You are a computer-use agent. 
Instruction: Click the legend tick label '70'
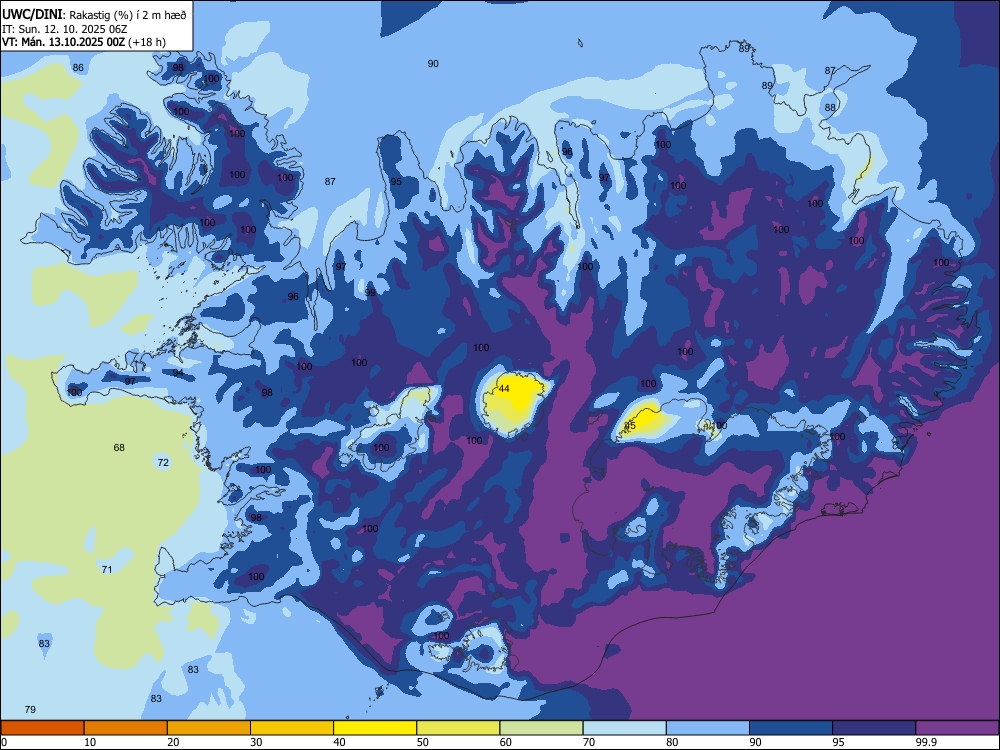coord(589,742)
